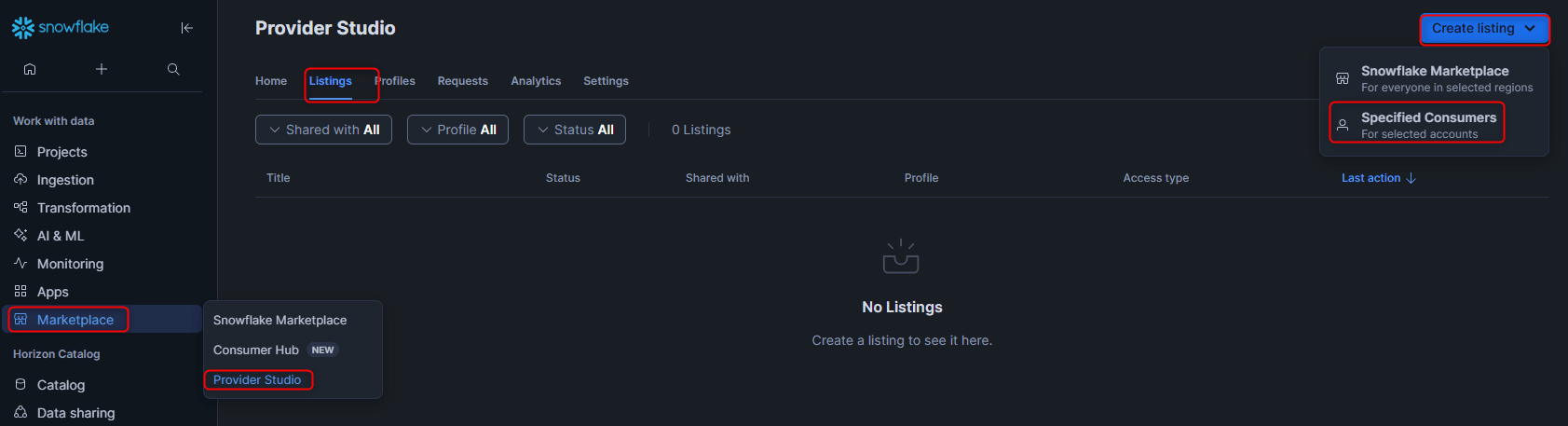Click the plus create icon

click(x=102, y=69)
